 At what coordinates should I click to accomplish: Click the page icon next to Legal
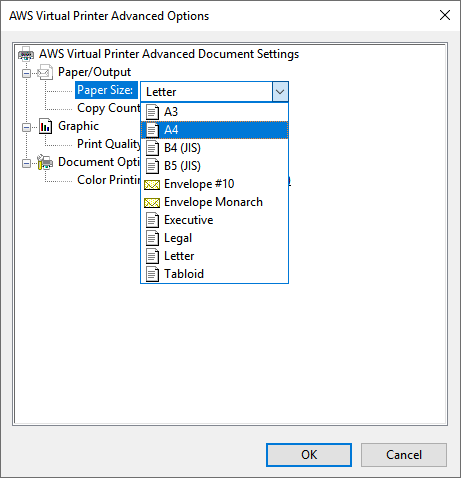[x=152, y=238]
